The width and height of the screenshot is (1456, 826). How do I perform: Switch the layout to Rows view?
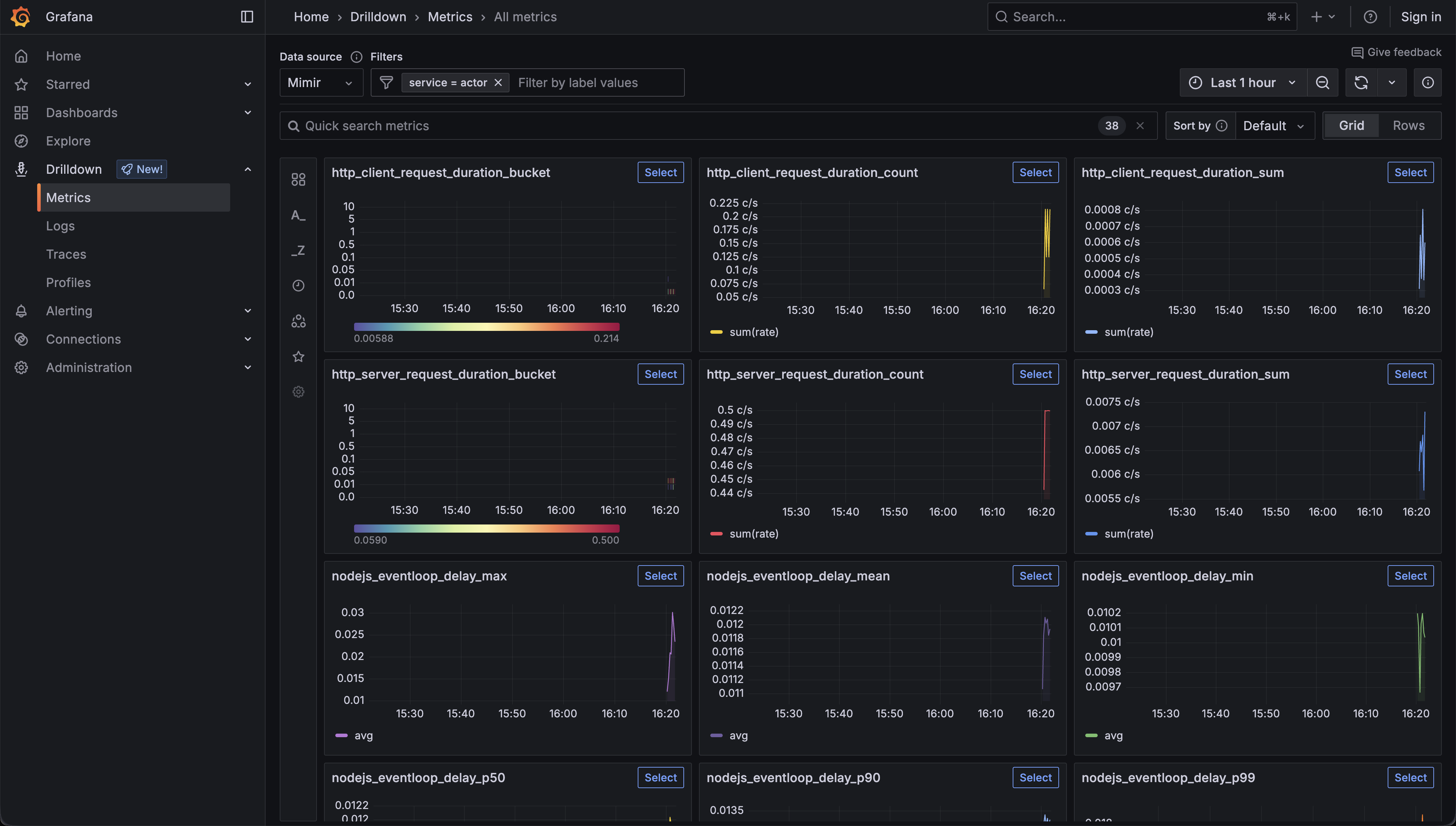pyautogui.click(x=1409, y=125)
